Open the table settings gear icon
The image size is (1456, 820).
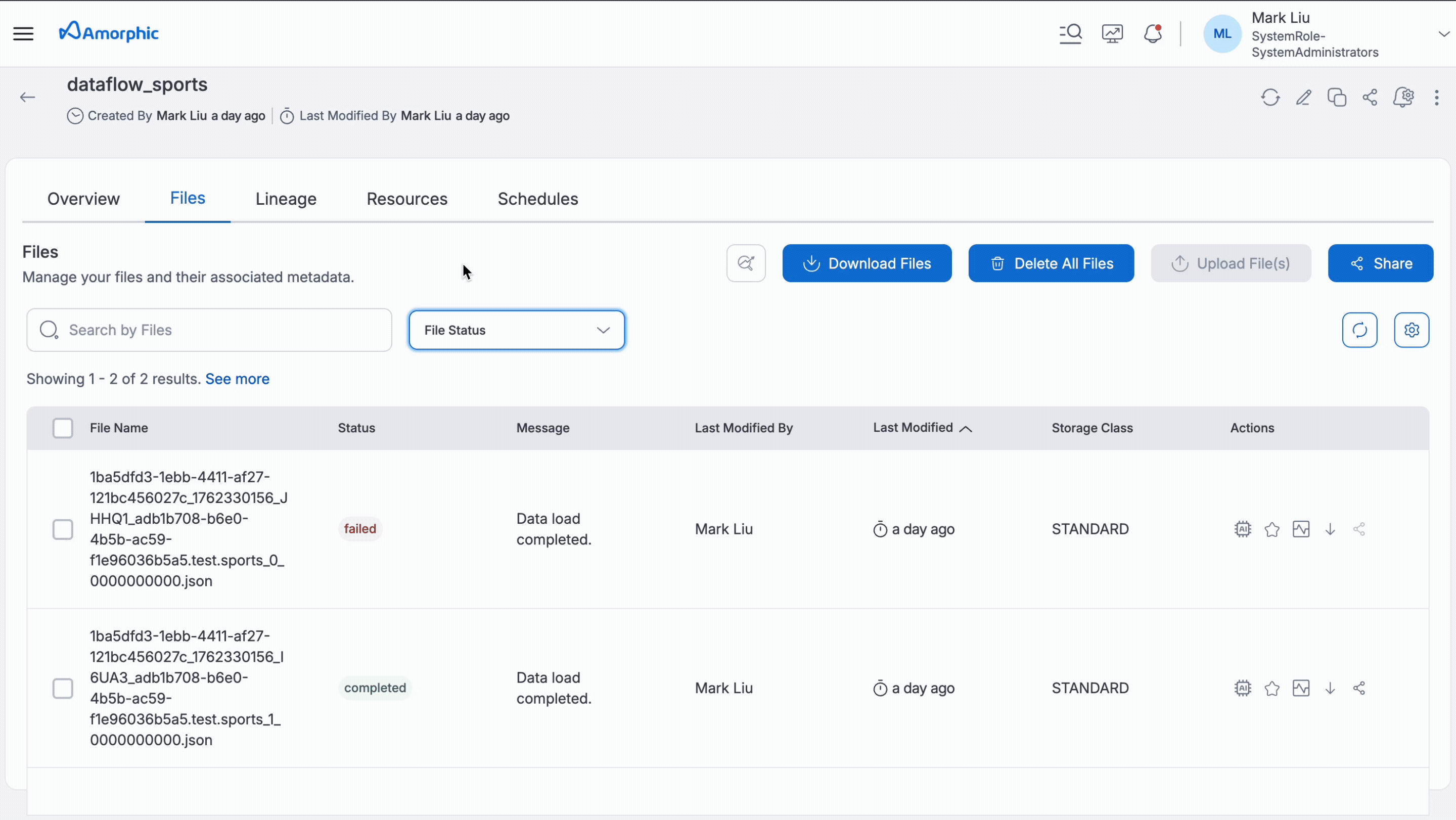click(x=1412, y=330)
